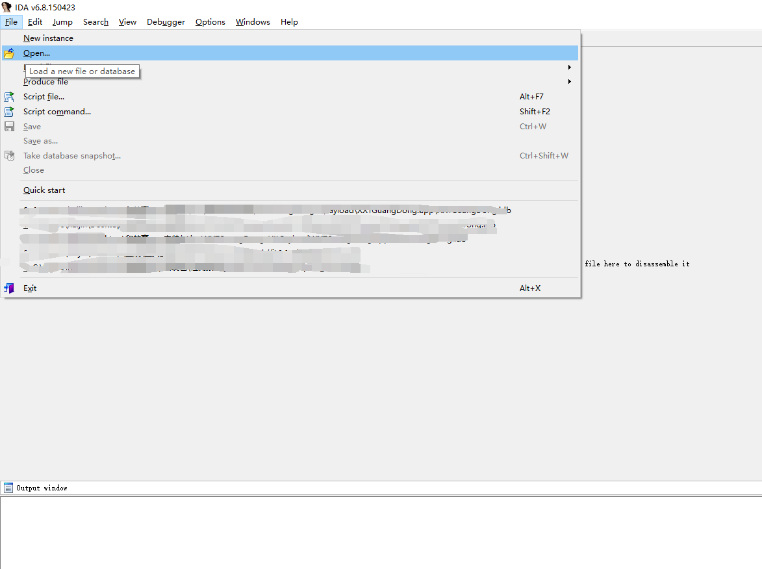Click the Close menu entry
This screenshot has width=762, height=569.
tap(290, 170)
